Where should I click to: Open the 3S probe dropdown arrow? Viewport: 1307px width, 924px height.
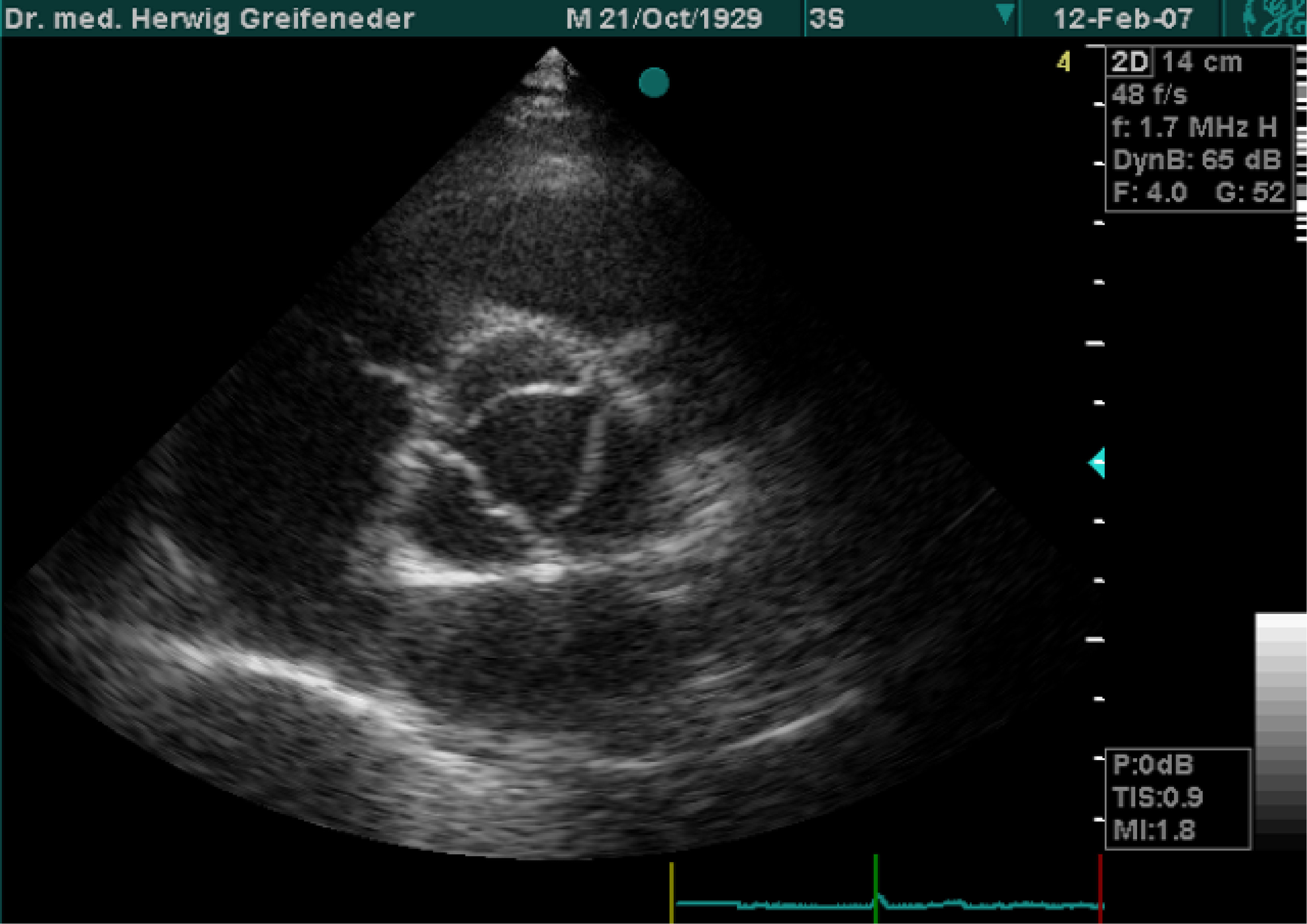click(1005, 14)
